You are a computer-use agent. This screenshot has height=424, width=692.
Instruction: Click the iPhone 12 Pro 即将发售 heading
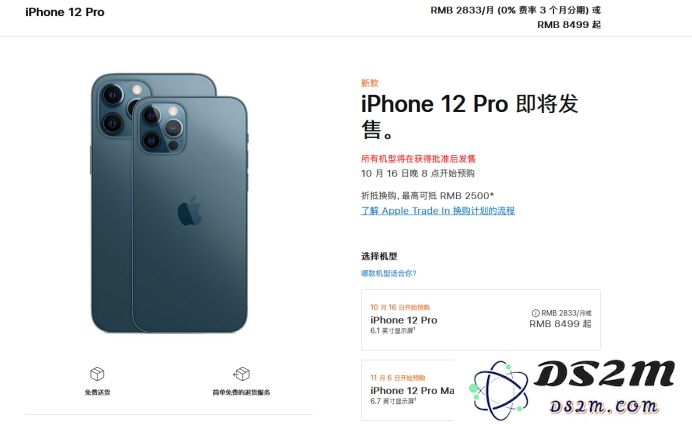pos(470,117)
